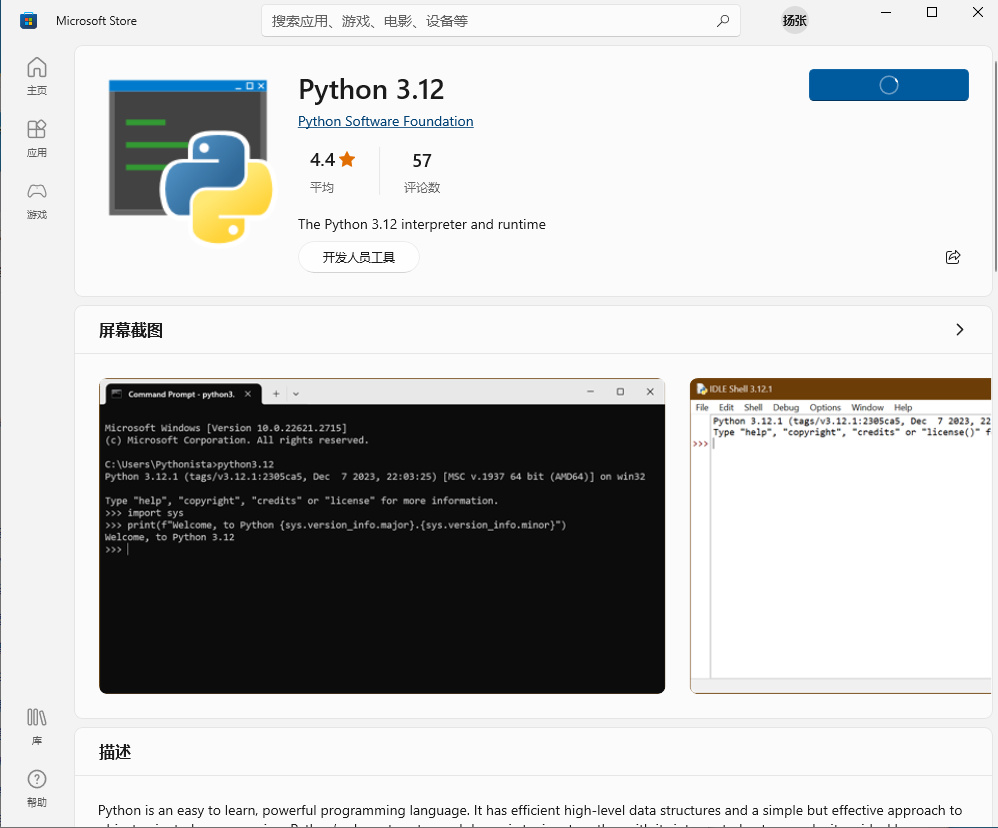Click the vertical scrollbar on the right
Screen dimensions: 998x828
coord(995,165)
